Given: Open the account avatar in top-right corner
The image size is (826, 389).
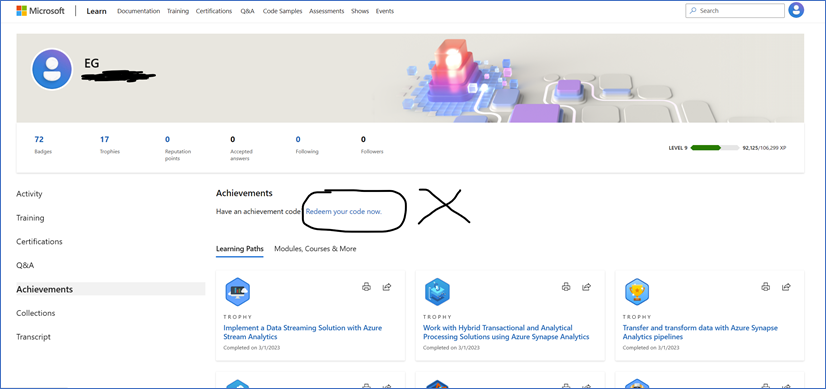Looking at the screenshot, I should coord(796,10).
